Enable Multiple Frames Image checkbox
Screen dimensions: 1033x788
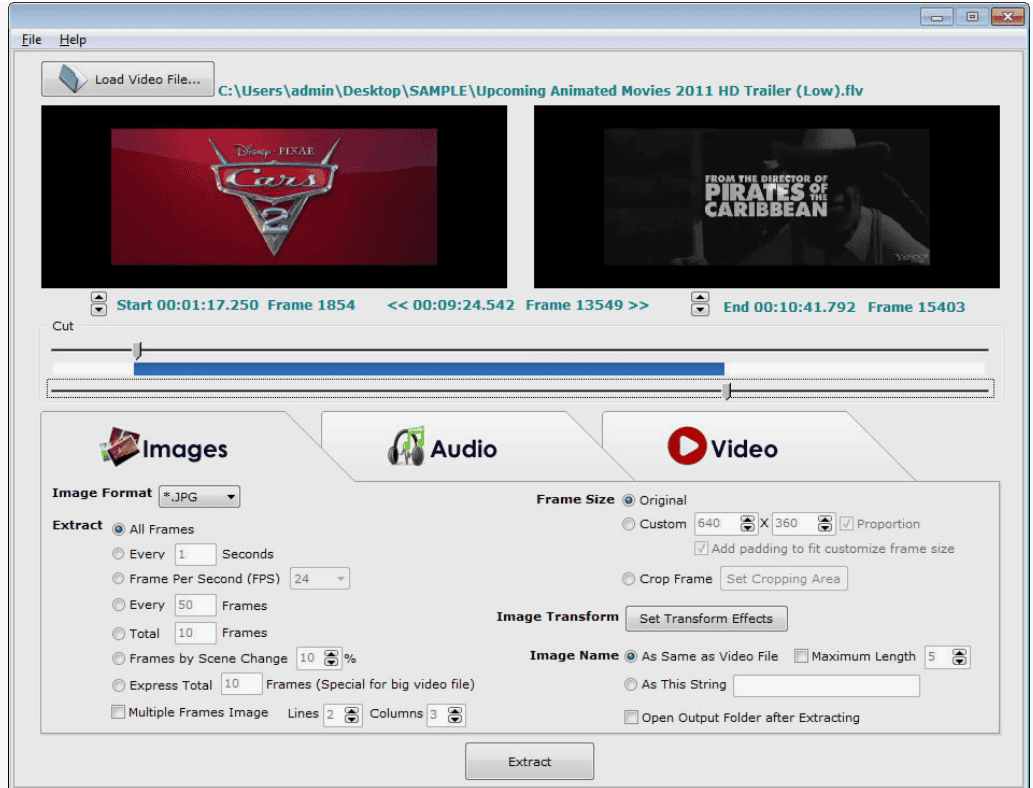point(118,712)
